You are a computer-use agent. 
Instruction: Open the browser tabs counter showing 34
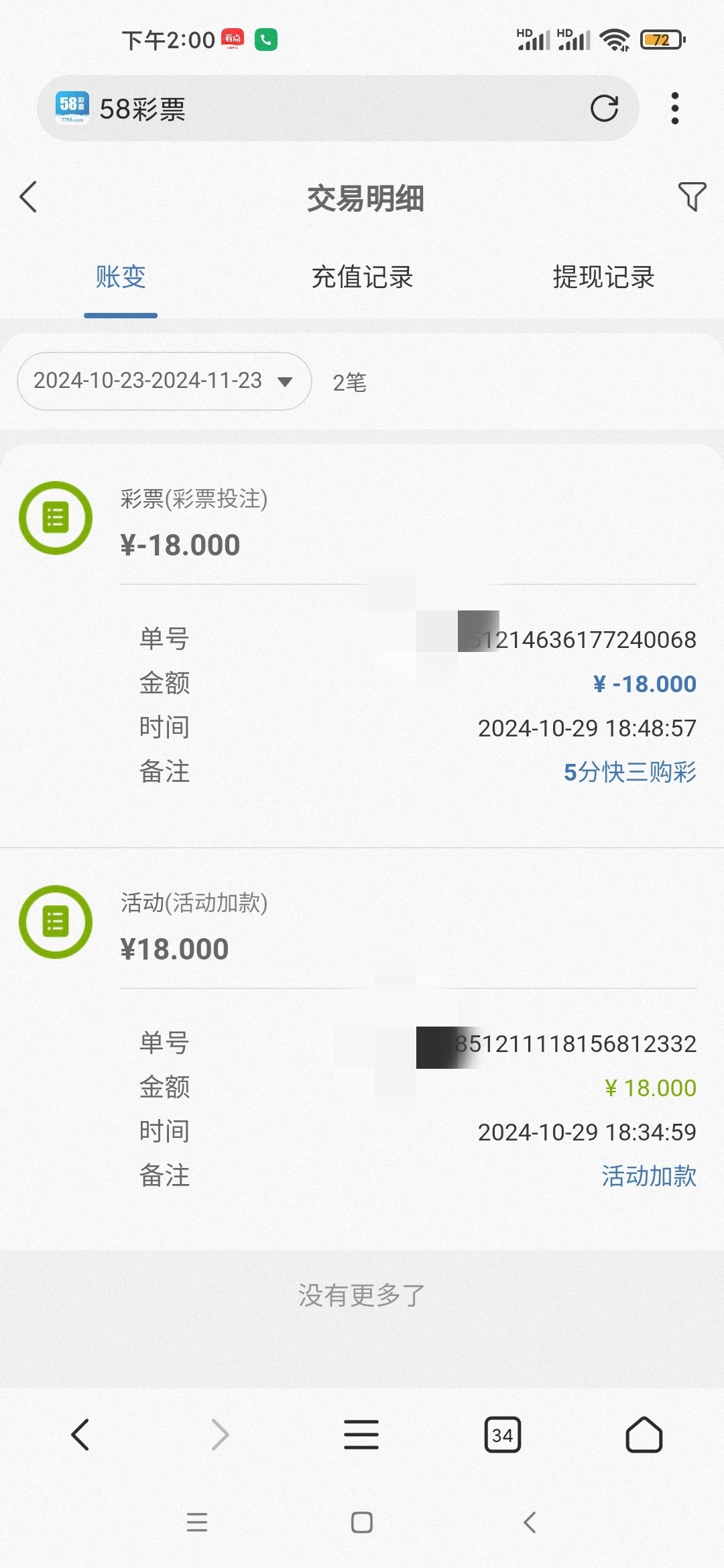coord(502,1435)
